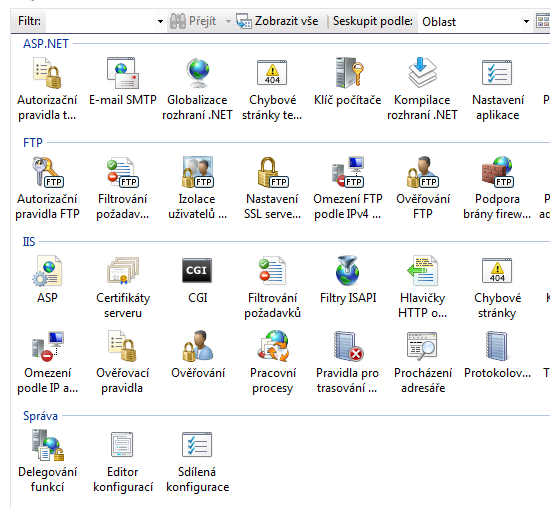Open Omezení FTP podle IPv4

(347, 188)
